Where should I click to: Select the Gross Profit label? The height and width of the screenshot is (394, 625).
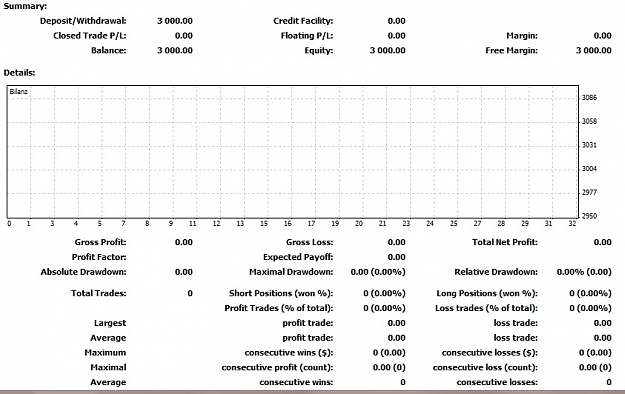tap(100, 242)
